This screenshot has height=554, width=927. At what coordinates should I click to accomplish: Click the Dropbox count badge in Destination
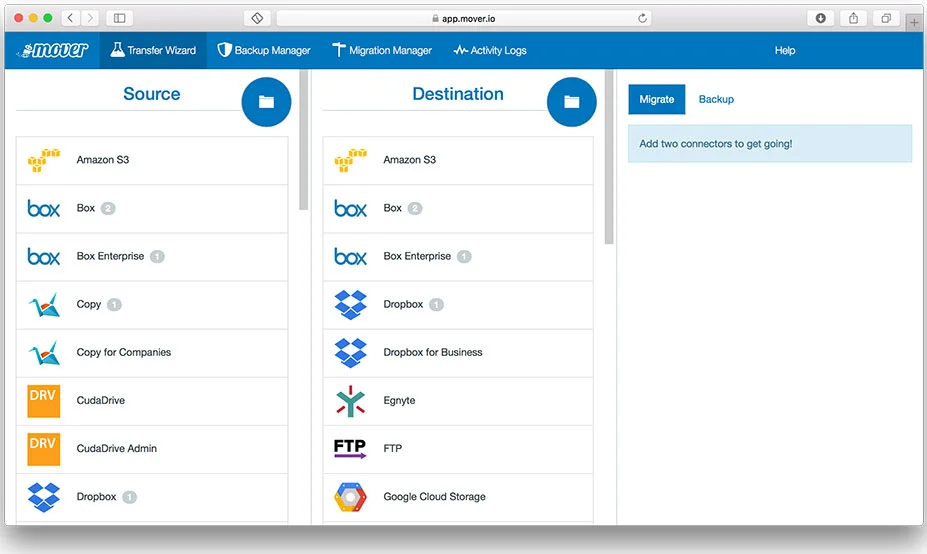coord(436,304)
